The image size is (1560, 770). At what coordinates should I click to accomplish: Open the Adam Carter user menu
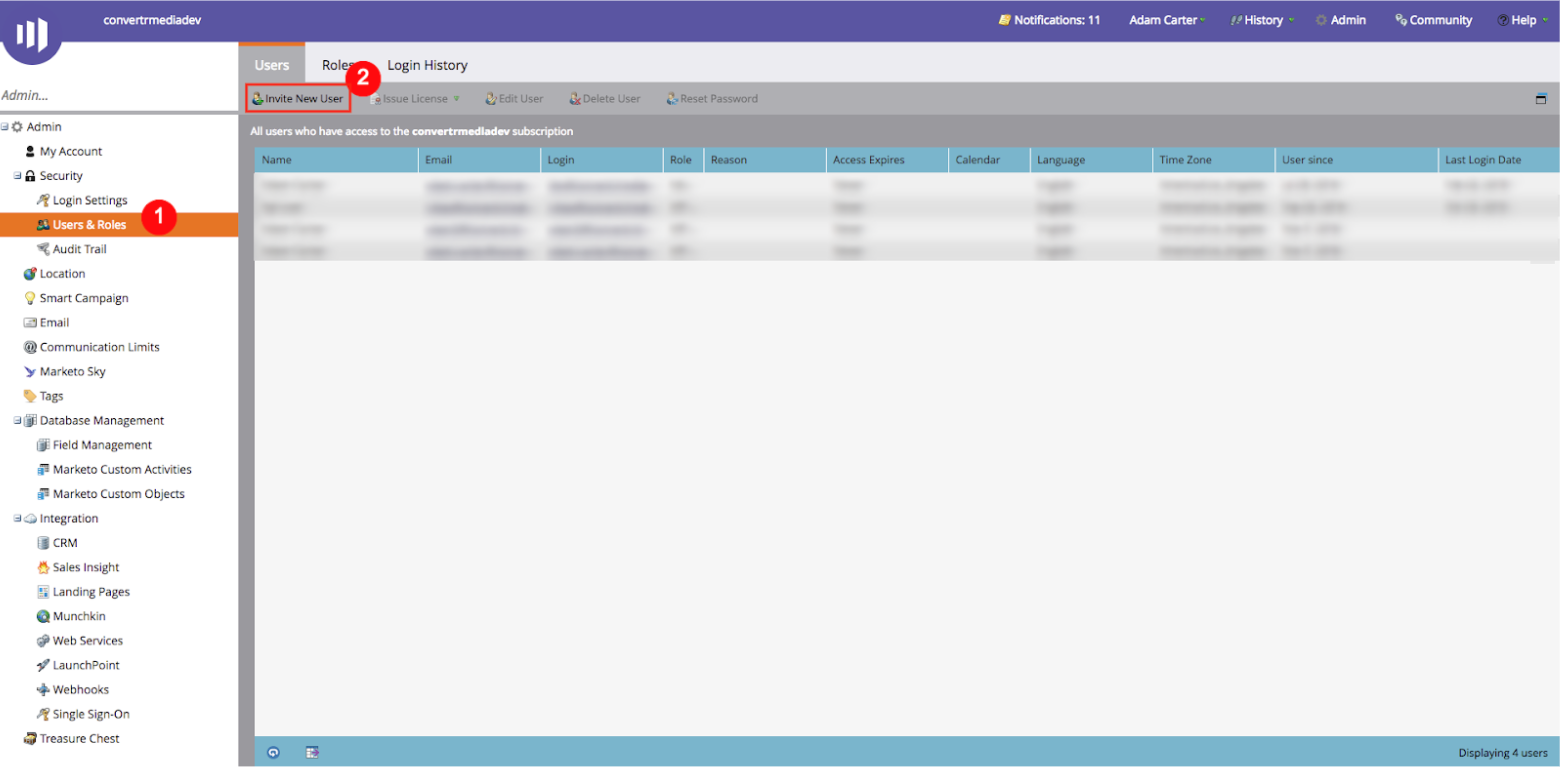(1167, 20)
